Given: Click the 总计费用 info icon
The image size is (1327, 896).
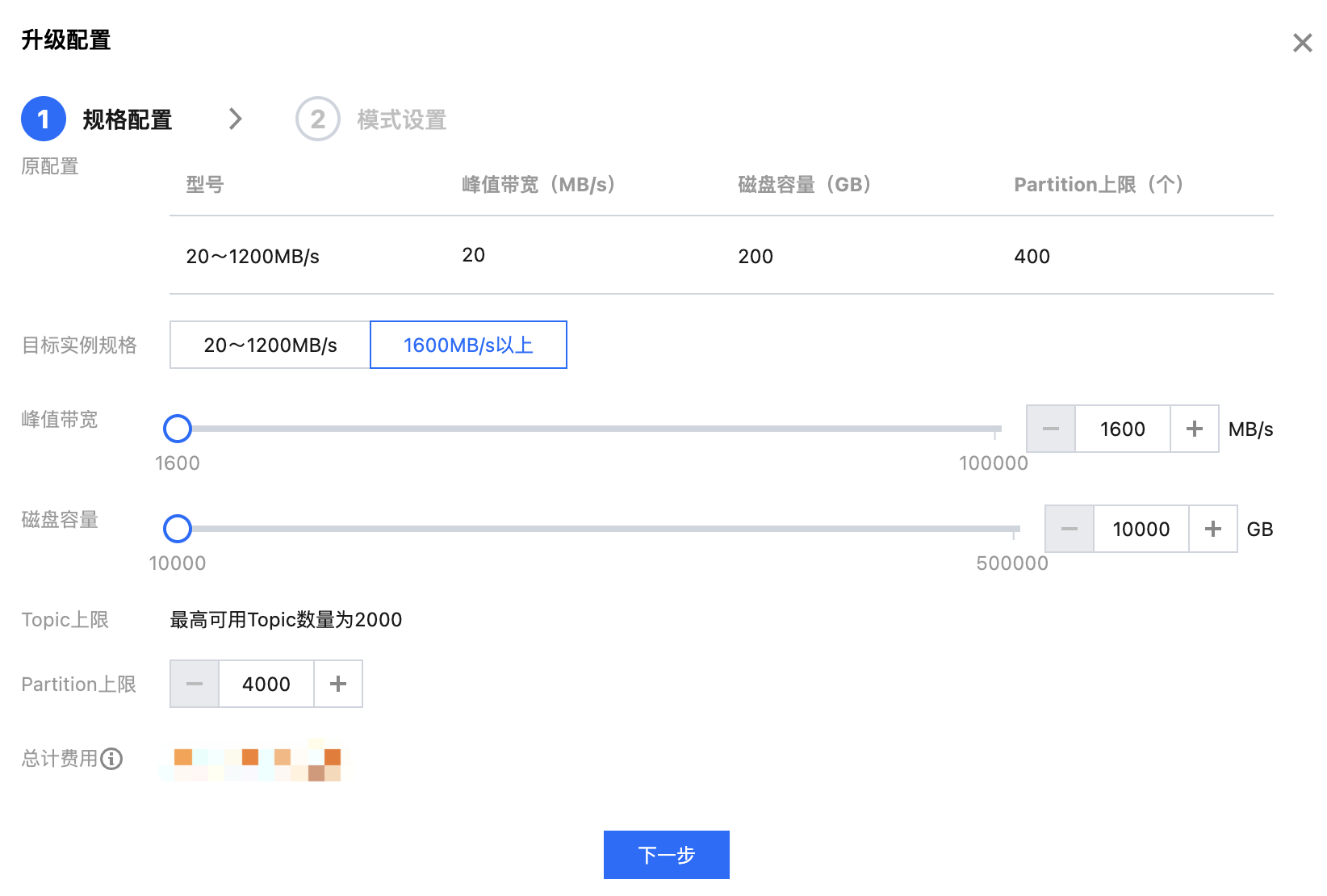Looking at the screenshot, I should tap(113, 759).
